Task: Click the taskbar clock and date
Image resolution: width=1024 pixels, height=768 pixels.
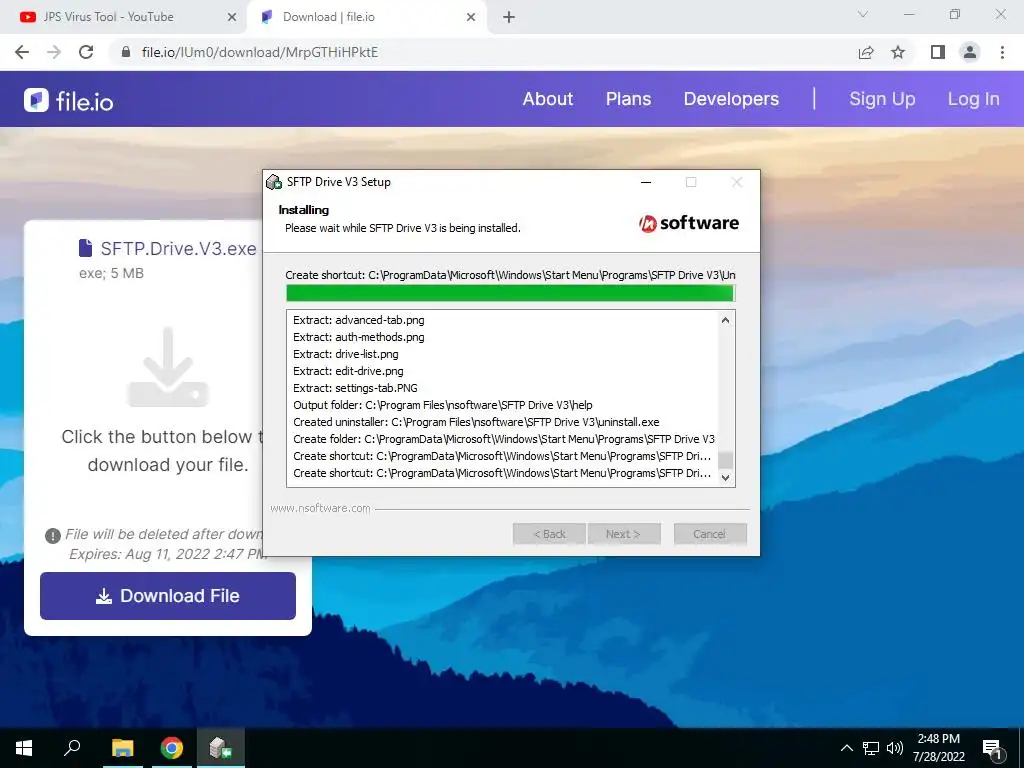Action: pyautogui.click(x=938, y=748)
